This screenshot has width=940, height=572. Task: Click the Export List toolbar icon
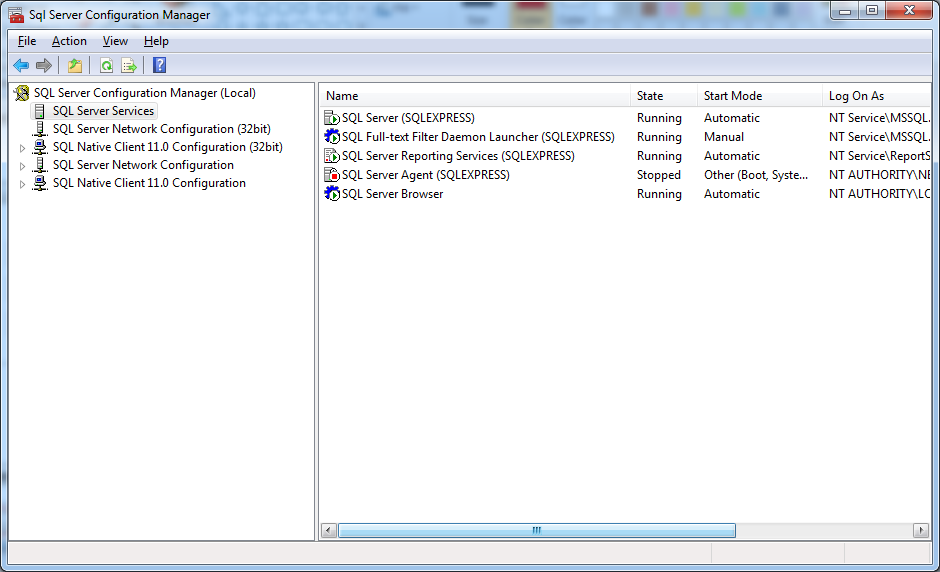129,65
